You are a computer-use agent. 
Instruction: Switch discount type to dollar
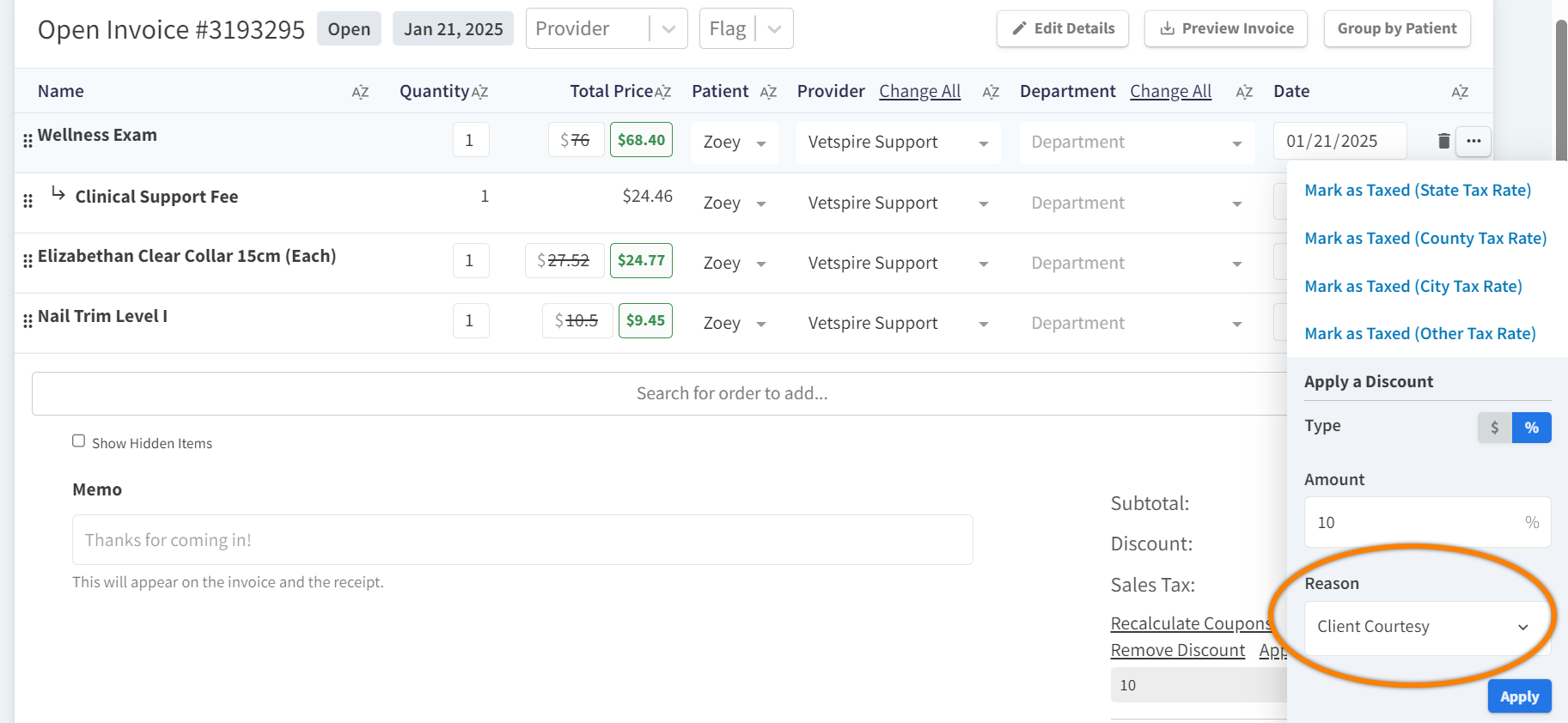click(x=1494, y=428)
